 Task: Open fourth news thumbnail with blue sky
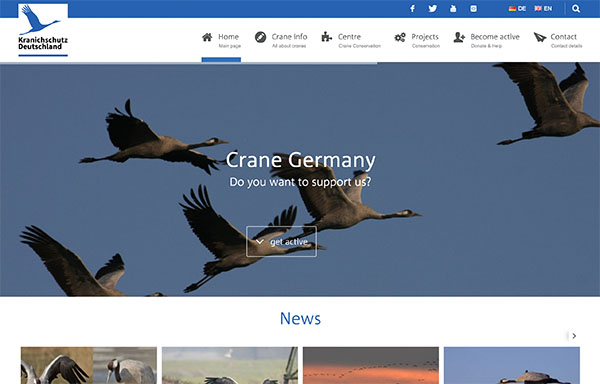pyautogui.click(x=512, y=365)
